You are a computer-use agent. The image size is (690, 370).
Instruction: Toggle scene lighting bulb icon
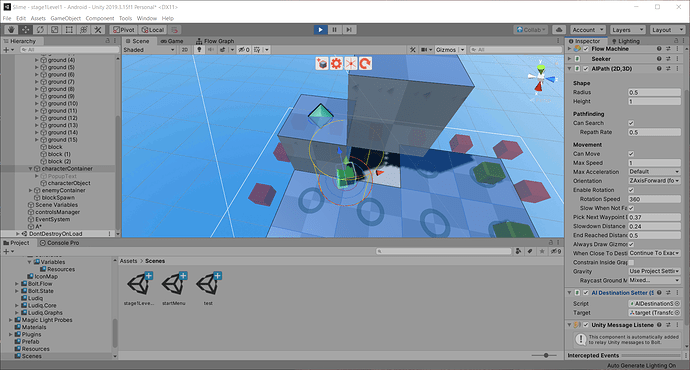coord(199,50)
